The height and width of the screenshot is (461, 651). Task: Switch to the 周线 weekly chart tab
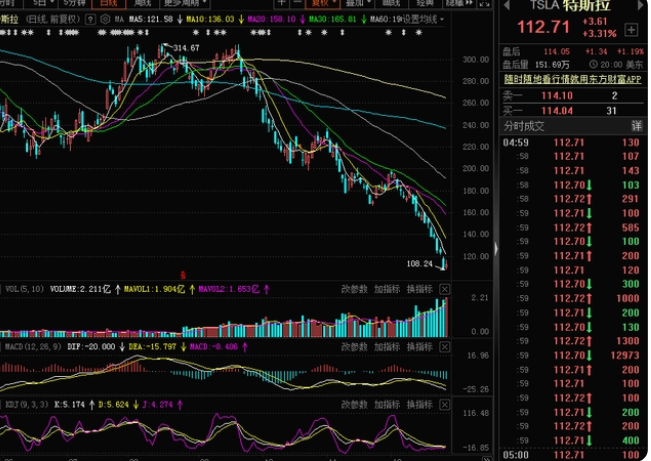[142, 3]
